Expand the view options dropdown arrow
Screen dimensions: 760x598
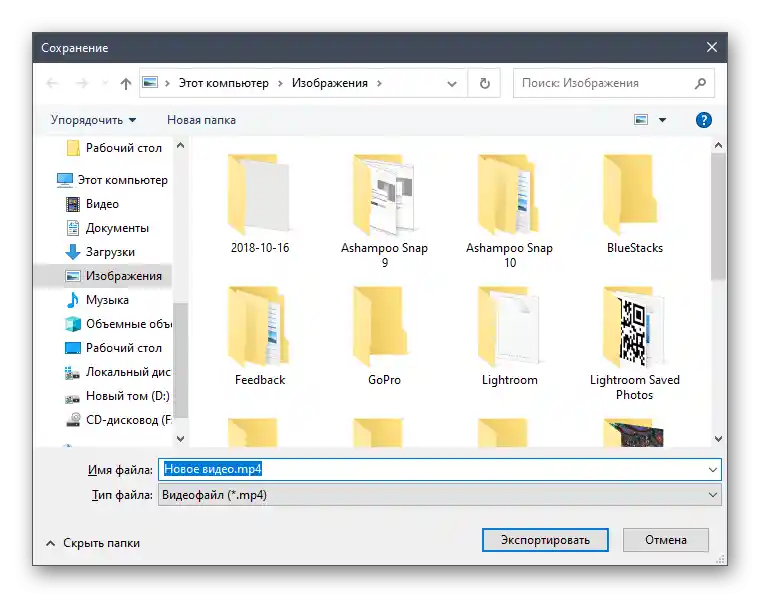click(662, 120)
